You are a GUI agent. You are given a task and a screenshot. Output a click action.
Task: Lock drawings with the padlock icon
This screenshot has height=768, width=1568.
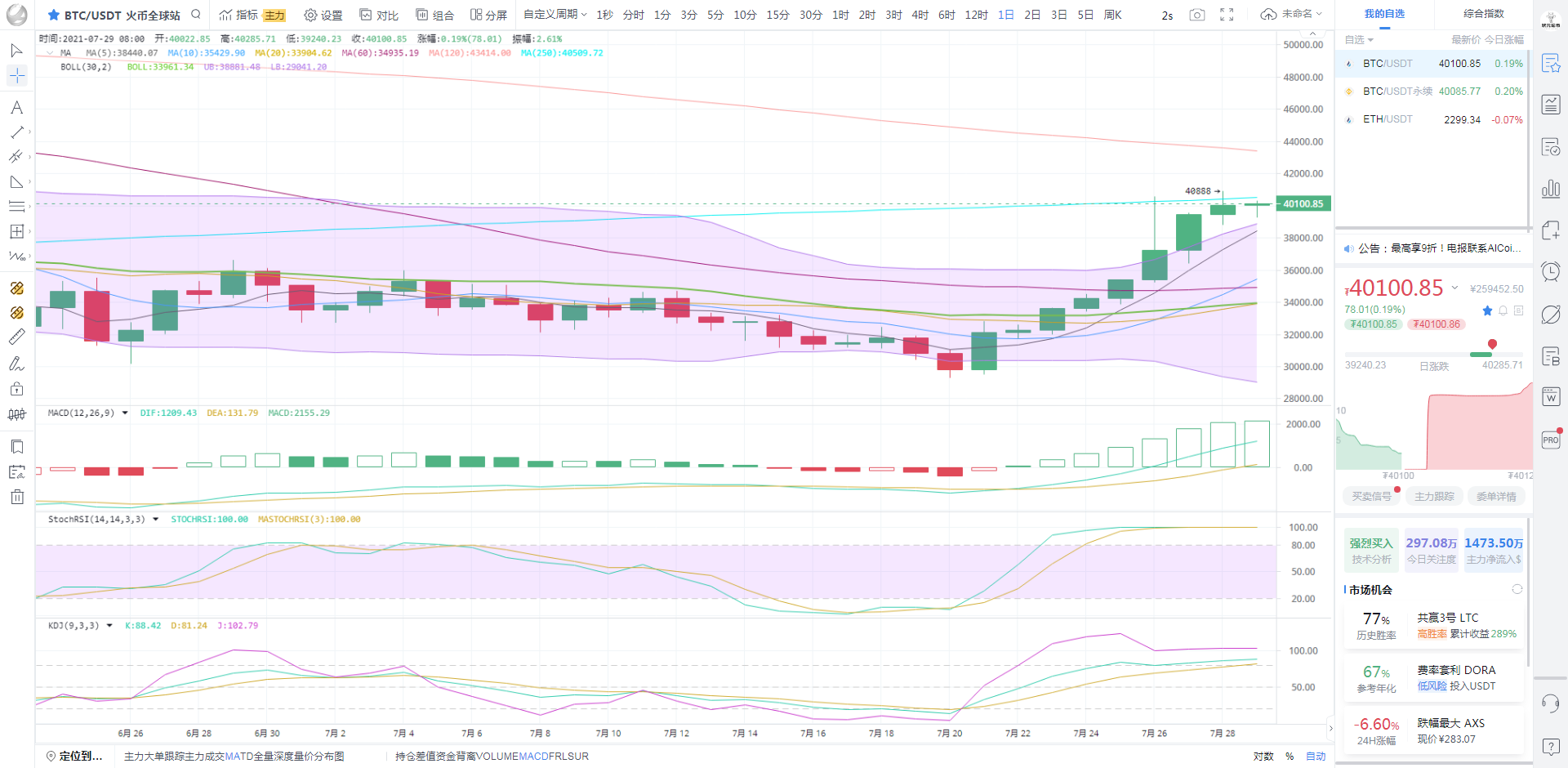pyautogui.click(x=16, y=389)
